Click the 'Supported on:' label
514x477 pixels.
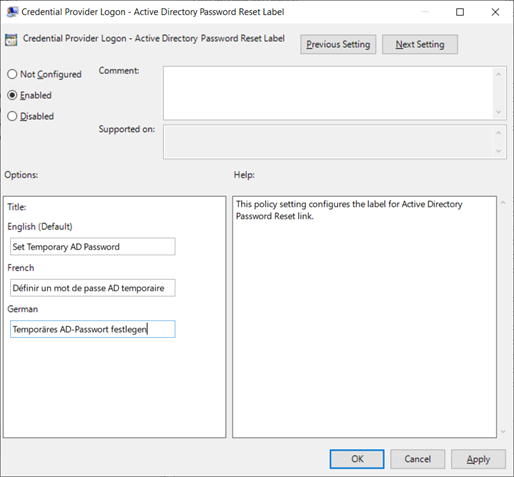pos(127,129)
